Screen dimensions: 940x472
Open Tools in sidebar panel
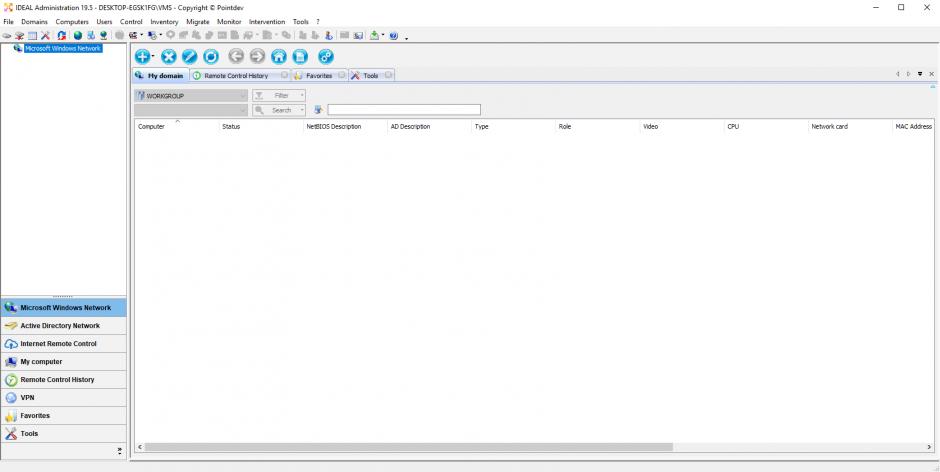coord(64,434)
